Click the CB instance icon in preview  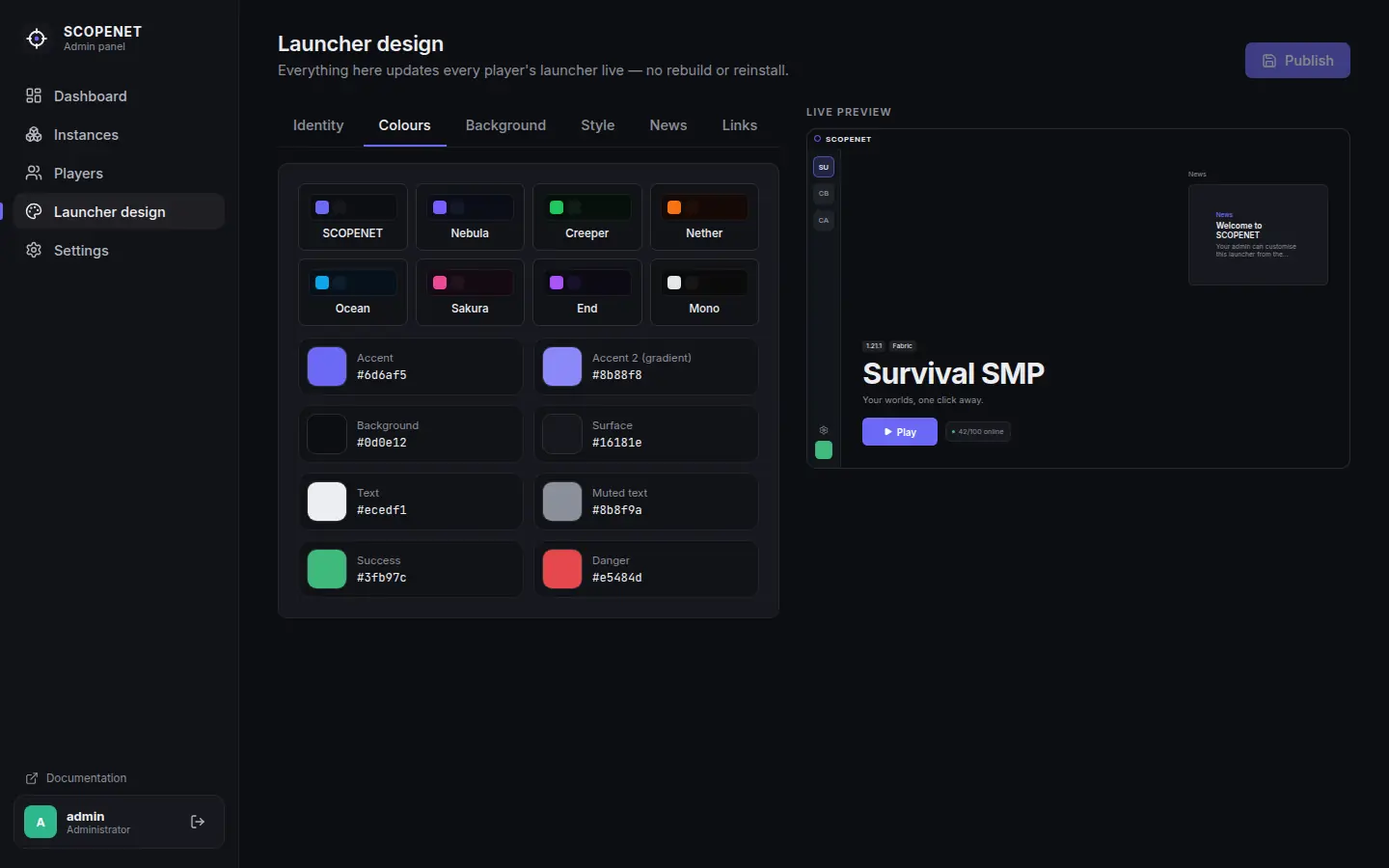824,194
